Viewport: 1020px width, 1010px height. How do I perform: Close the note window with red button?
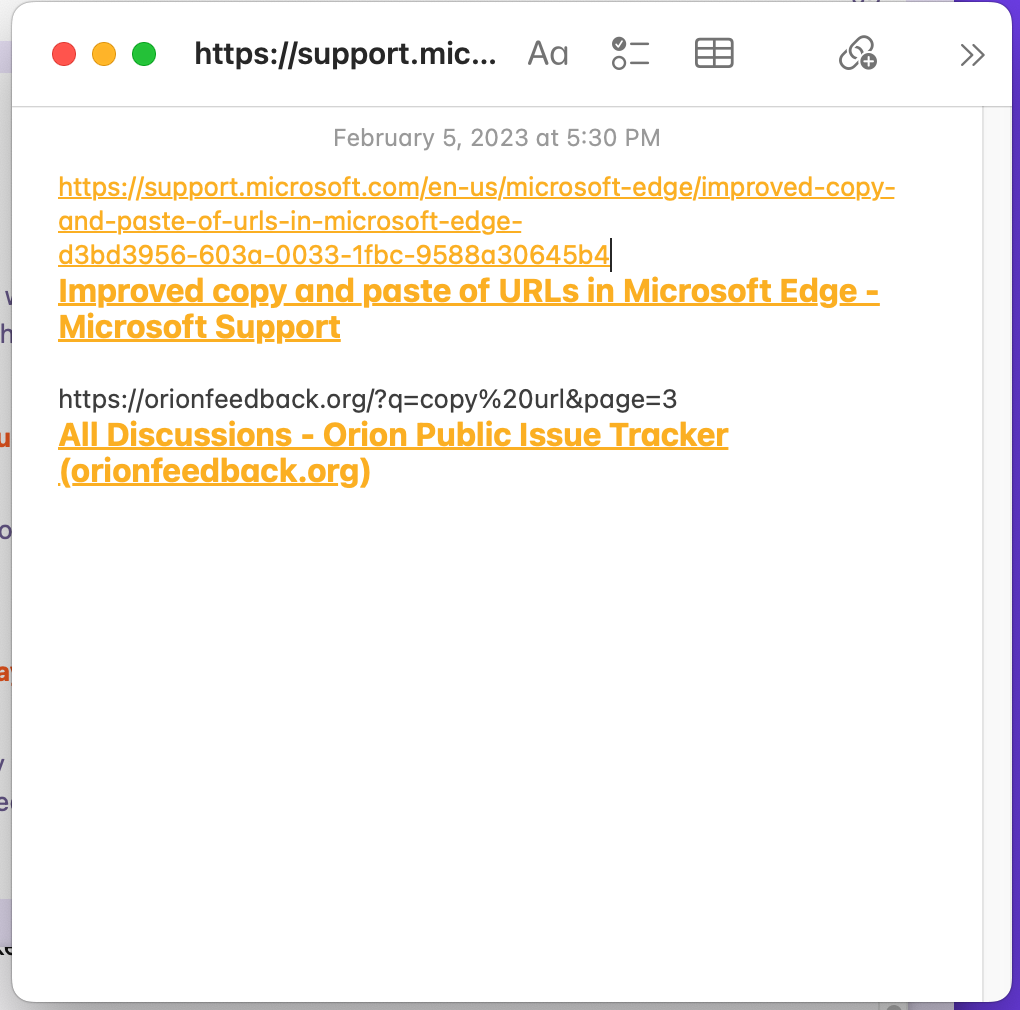pyautogui.click(x=64, y=54)
